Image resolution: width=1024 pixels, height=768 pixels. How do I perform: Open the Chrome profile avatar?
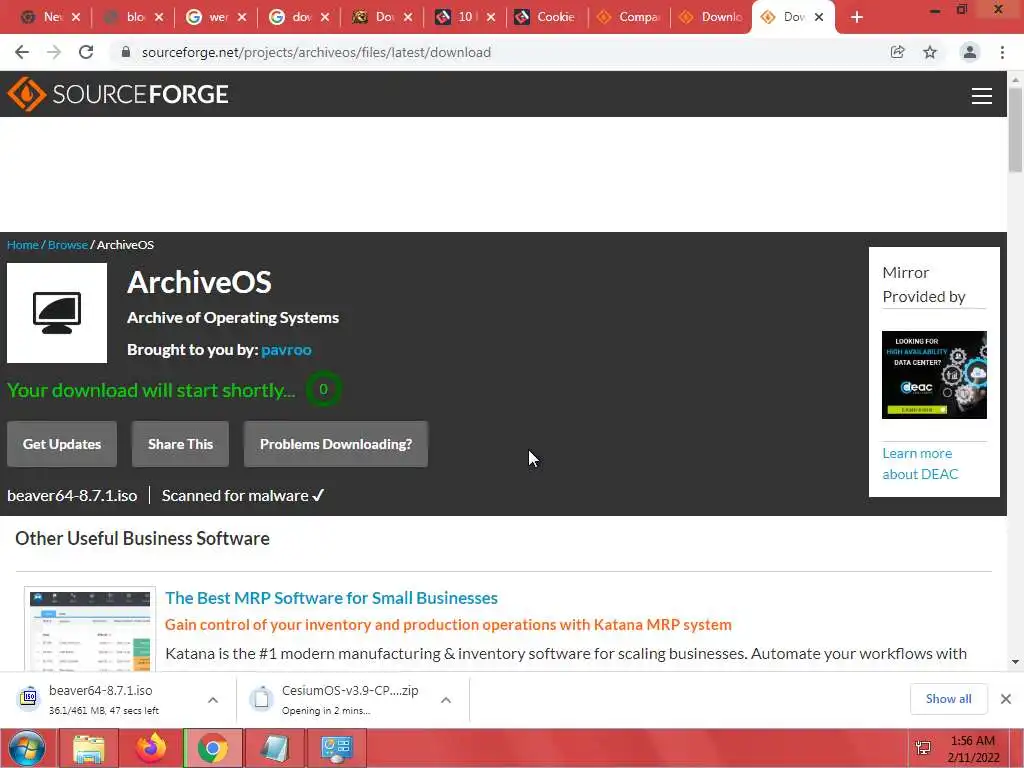[x=970, y=52]
